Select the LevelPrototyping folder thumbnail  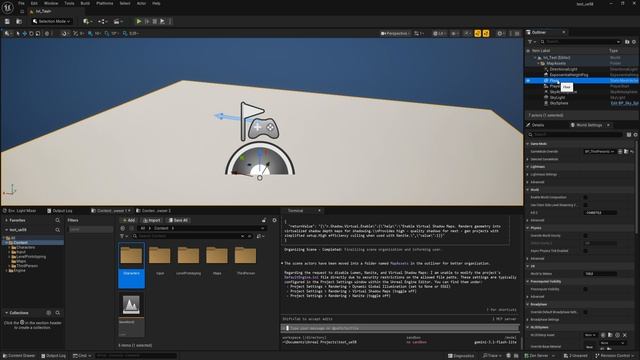[x=188, y=256]
